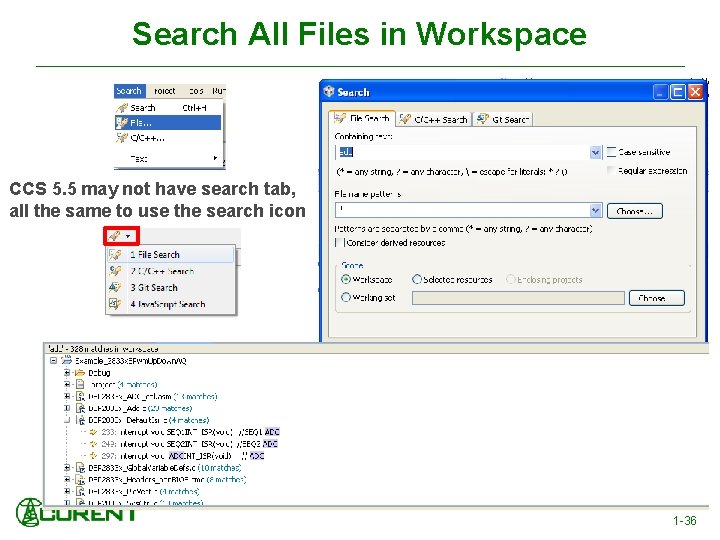The image size is (720, 540).
Task: Enable the Regular expression checkbox
Action: point(611,171)
